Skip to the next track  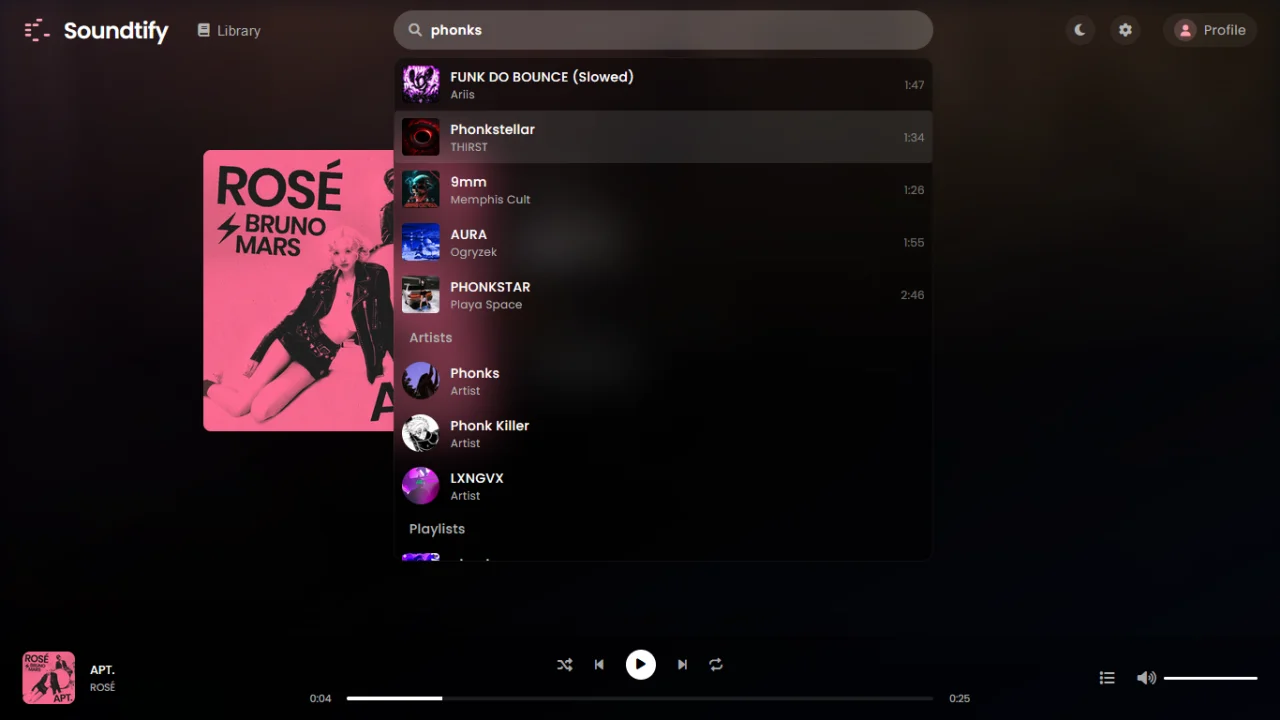[x=682, y=665]
